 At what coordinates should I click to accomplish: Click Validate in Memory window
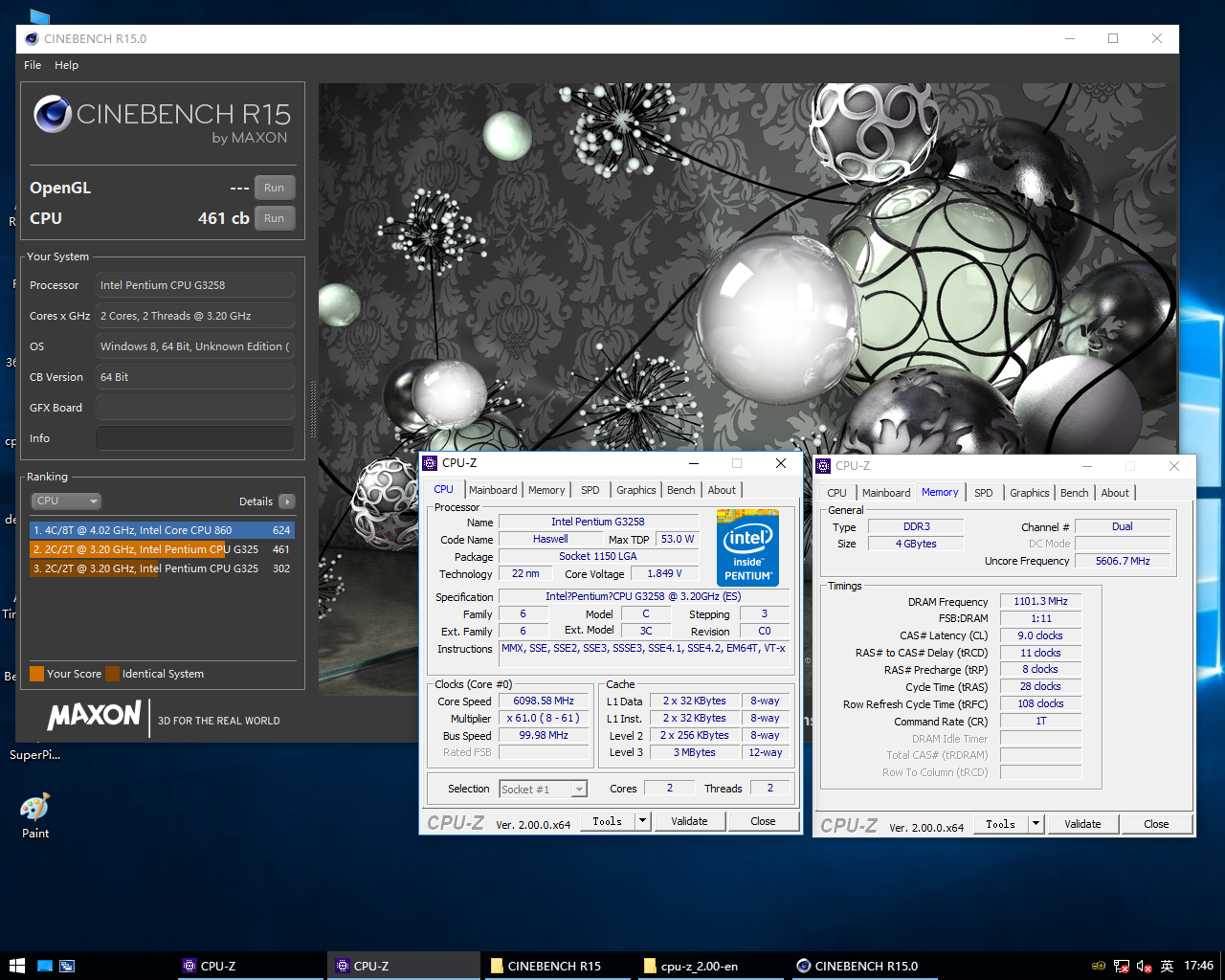point(1082,824)
